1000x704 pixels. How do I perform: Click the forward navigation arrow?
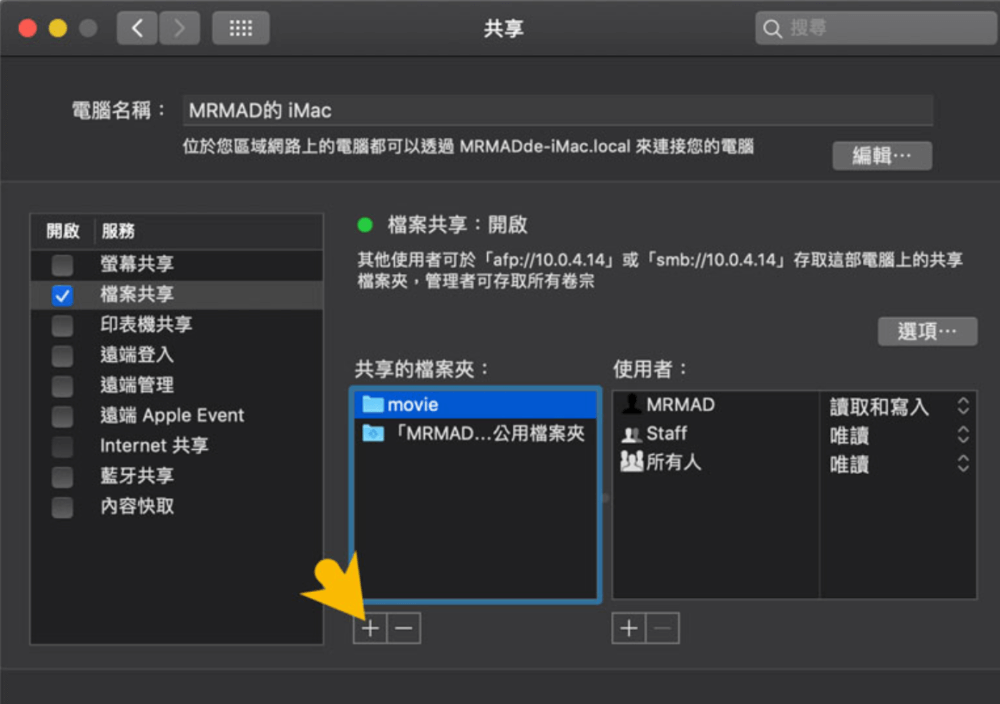pyautogui.click(x=179, y=28)
